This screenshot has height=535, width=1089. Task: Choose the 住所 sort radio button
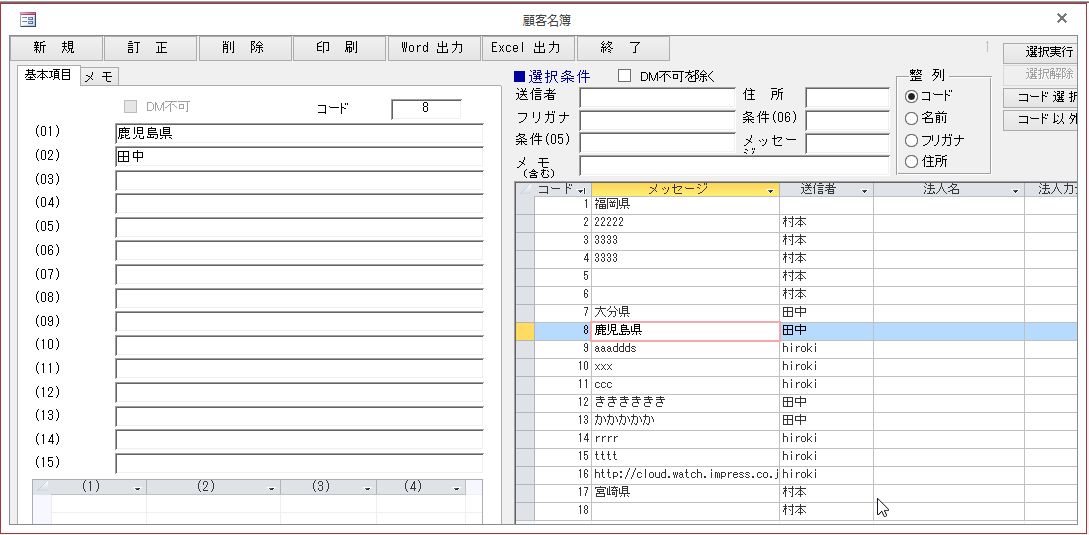[x=911, y=162]
